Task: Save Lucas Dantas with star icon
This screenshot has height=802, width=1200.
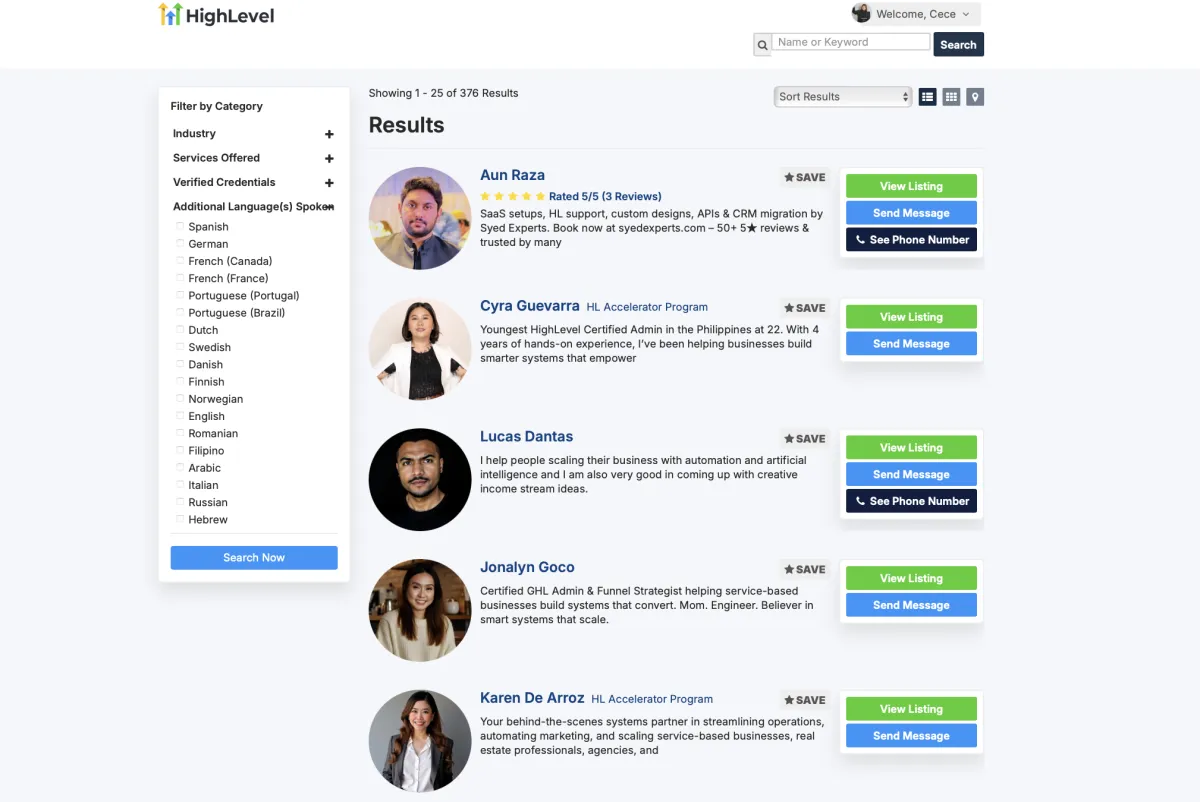Action: click(x=805, y=438)
